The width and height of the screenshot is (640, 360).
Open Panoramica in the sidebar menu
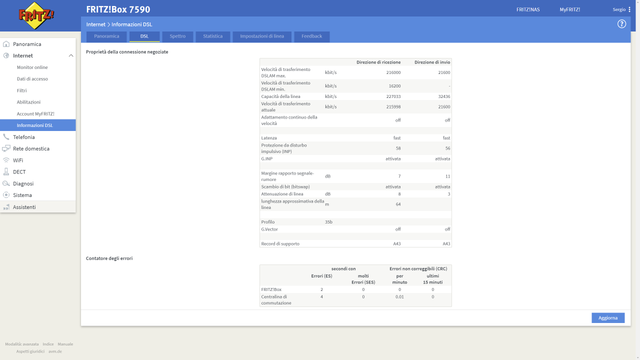coord(27,44)
